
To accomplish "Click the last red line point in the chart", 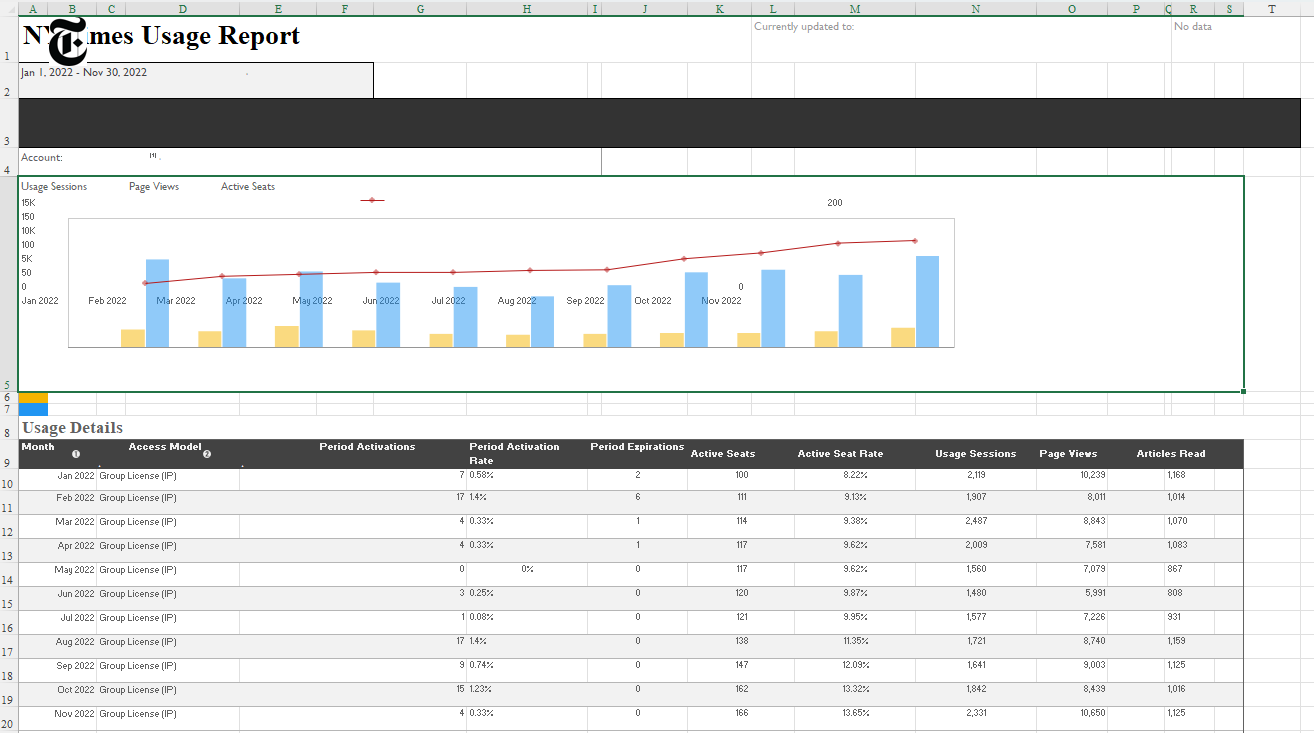I will (x=914, y=241).
